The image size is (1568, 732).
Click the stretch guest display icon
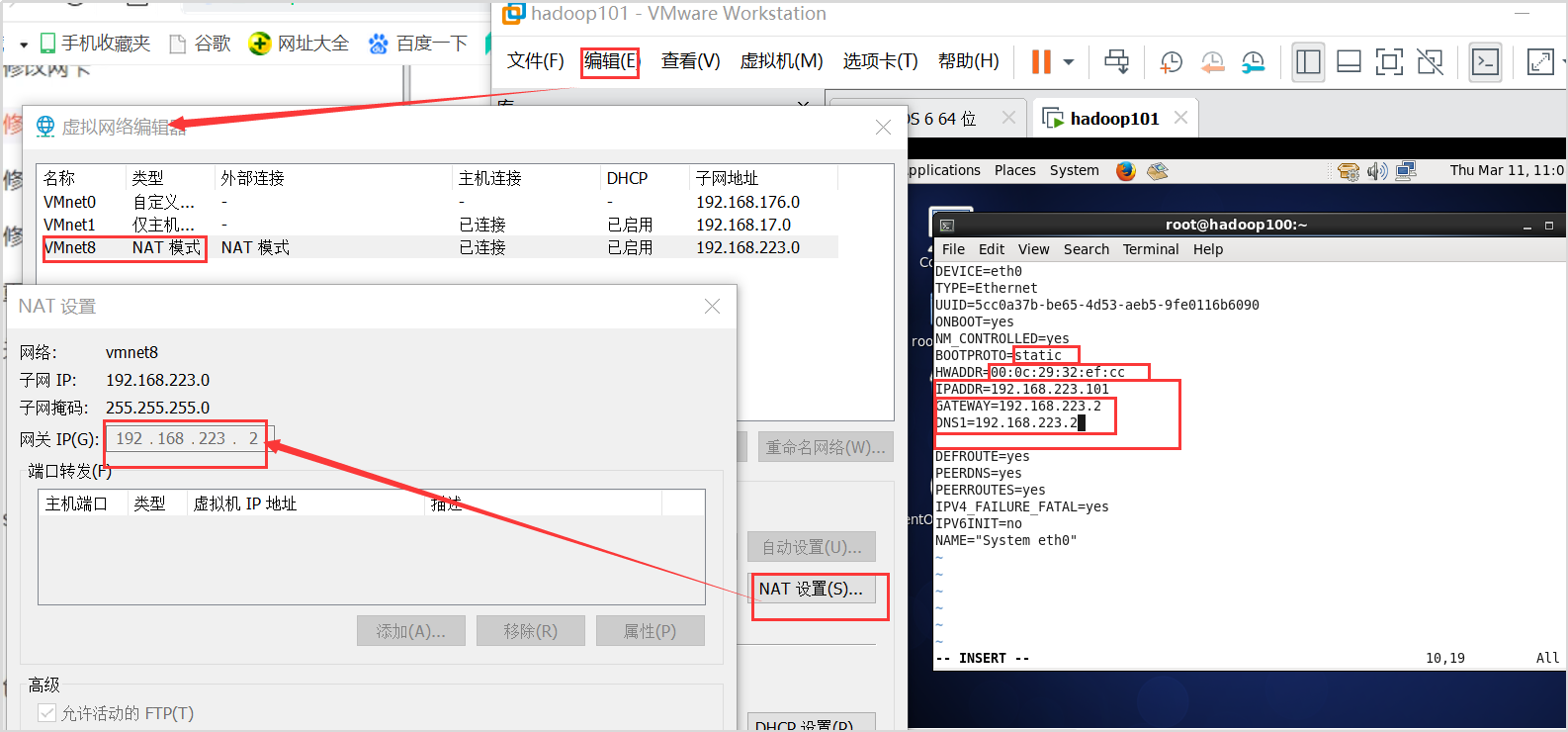pyautogui.click(x=1540, y=61)
